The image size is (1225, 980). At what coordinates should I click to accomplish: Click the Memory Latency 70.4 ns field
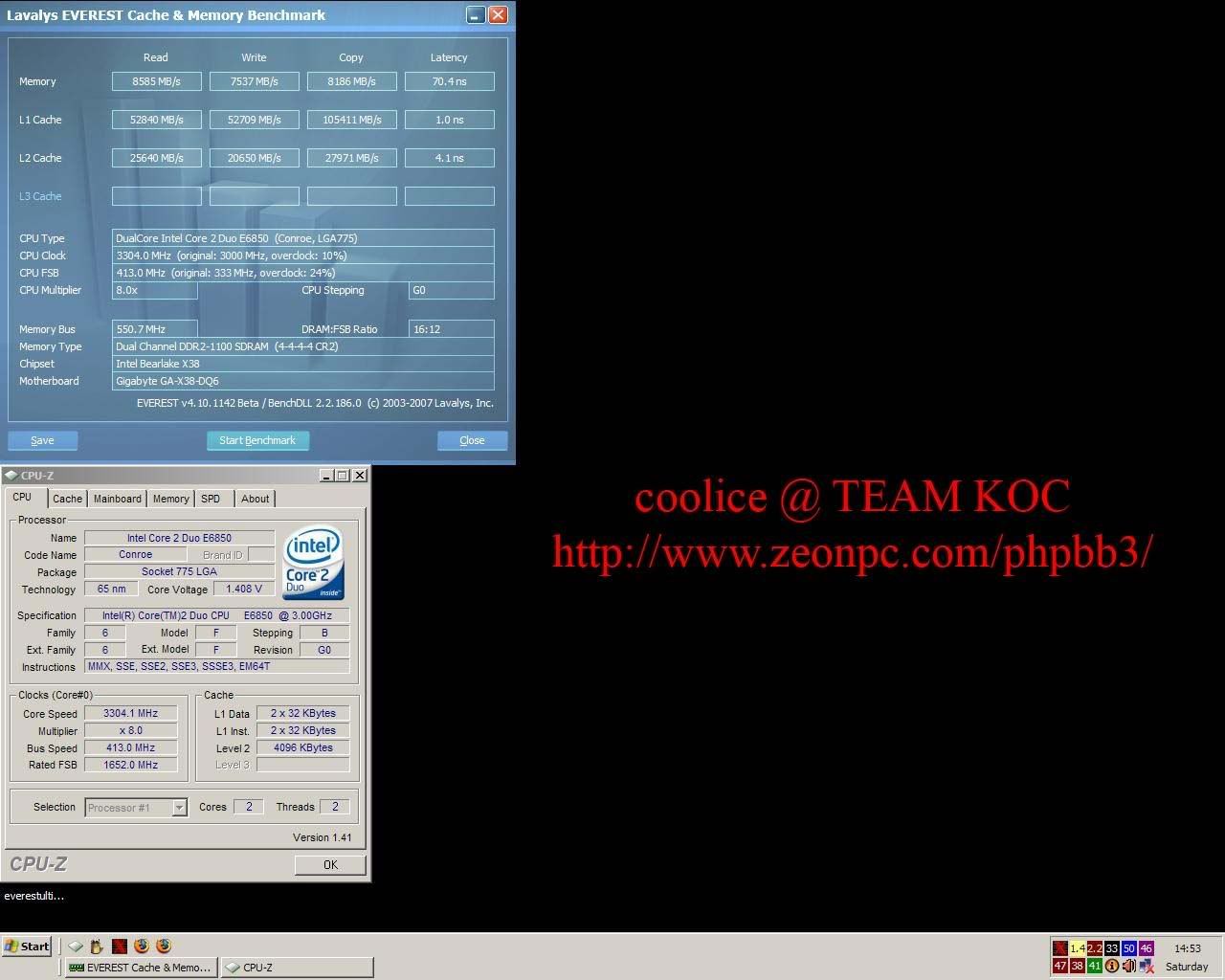point(450,81)
